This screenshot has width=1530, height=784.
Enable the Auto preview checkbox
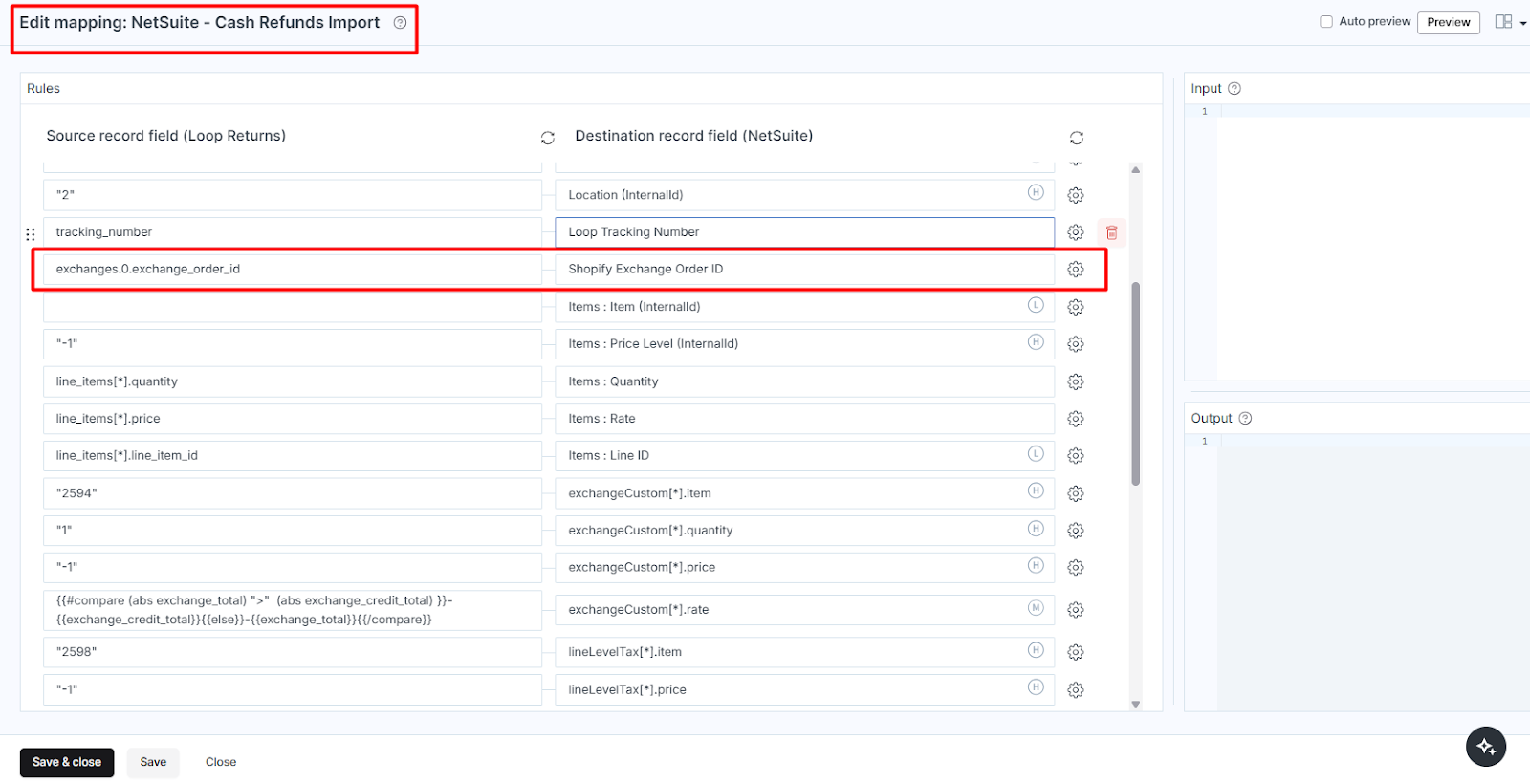[1326, 22]
